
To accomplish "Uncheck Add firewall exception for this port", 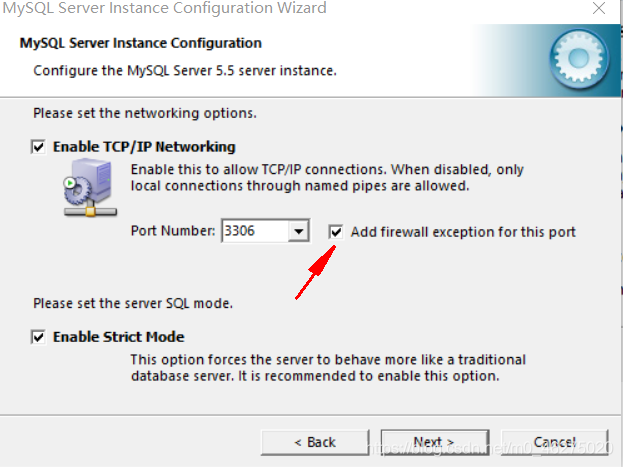I will pyautogui.click(x=337, y=232).
